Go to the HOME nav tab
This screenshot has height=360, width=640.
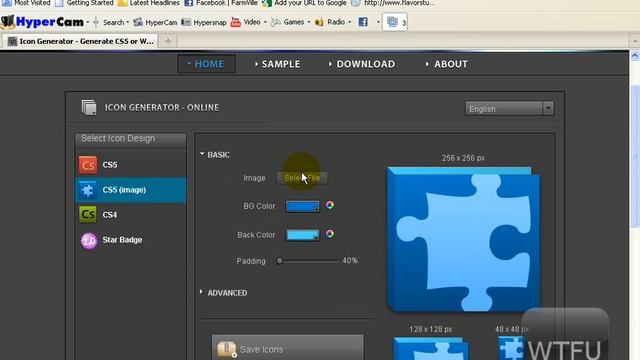pyautogui.click(x=206, y=64)
